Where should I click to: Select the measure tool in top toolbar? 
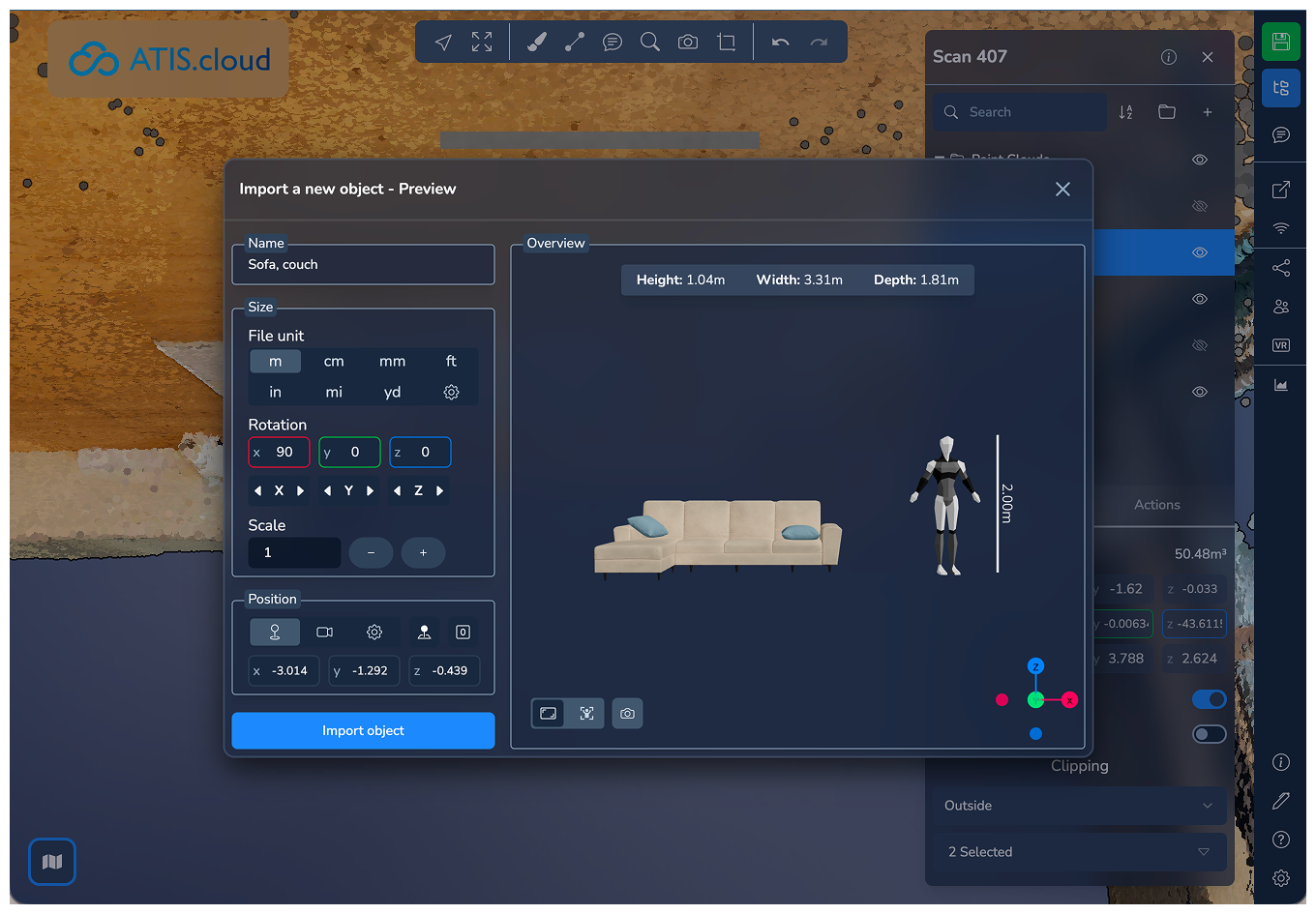tap(575, 43)
